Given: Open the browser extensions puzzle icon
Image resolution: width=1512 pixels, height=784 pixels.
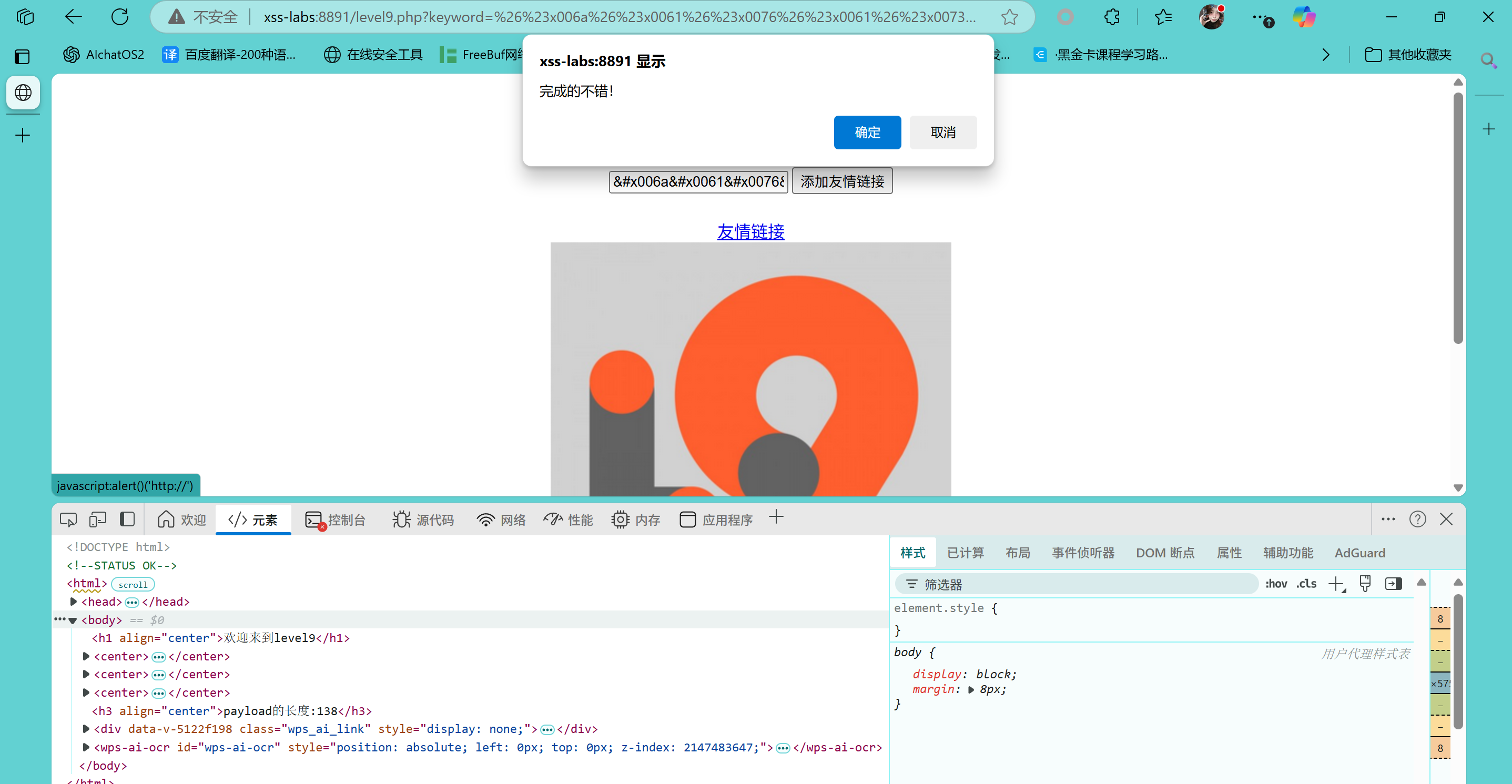Looking at the screenshot, I should click(1112, 17).
